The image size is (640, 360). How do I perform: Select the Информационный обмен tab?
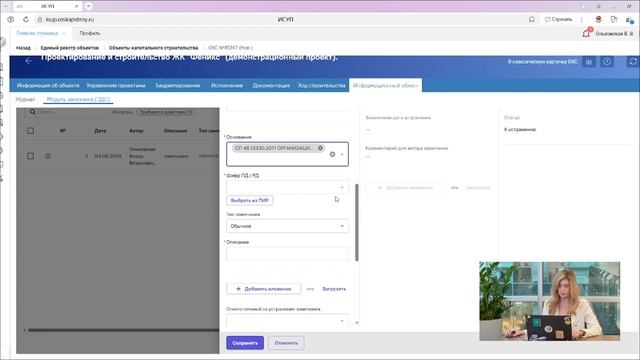[385, 85]
